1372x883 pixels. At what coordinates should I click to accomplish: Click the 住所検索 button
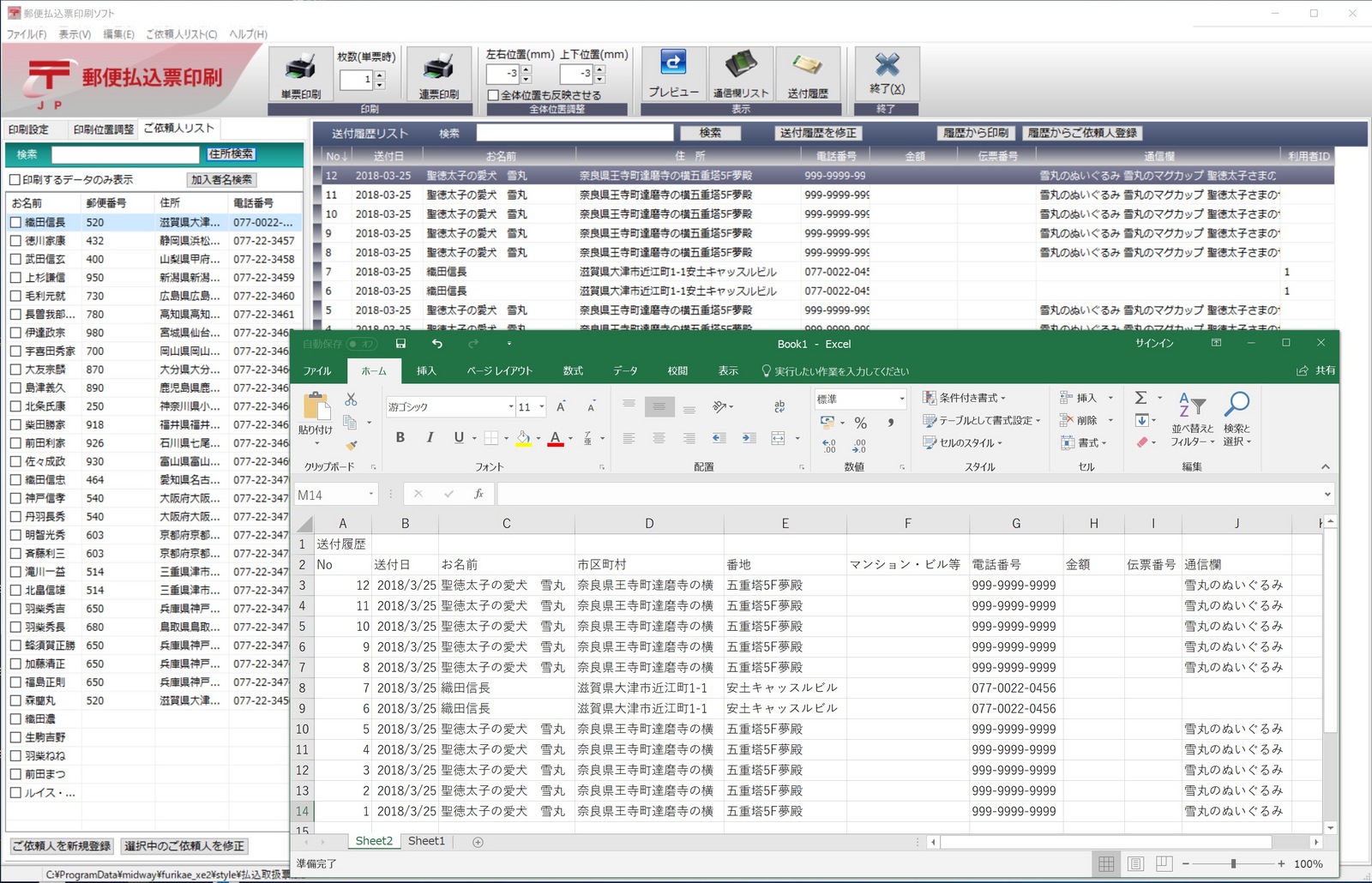click(x=232, y=153)
